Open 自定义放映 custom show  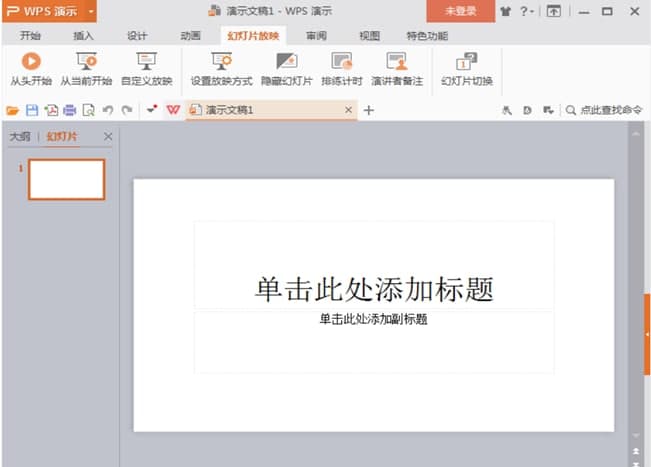tap(146, 62)
